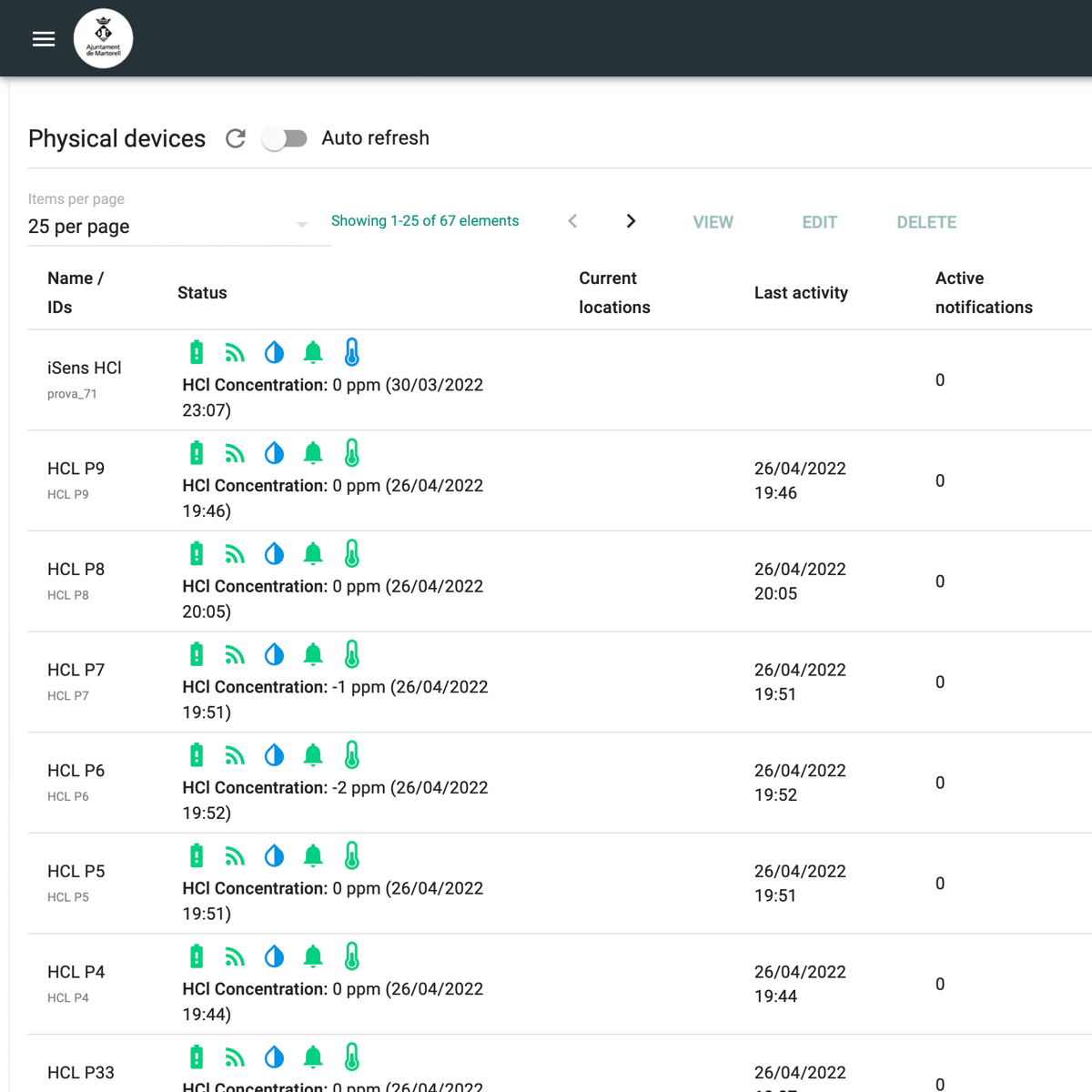Click thermometer icon in HCL P6 row

(x=352, y=755)
